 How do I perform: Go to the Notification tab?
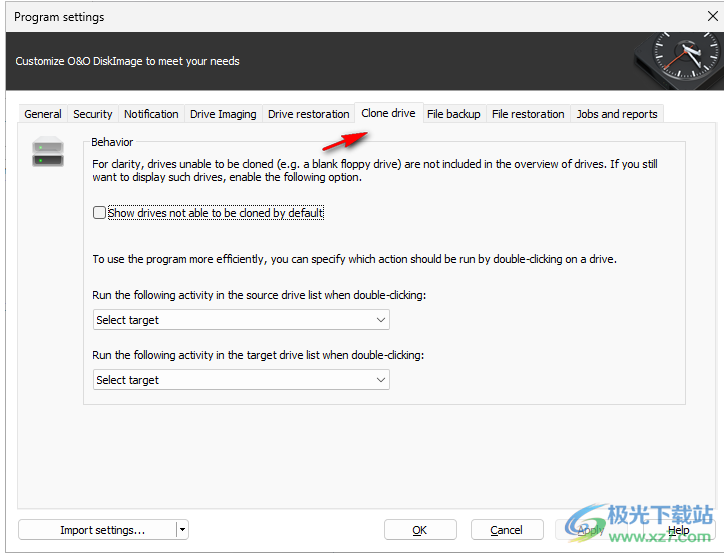(151, 114)
